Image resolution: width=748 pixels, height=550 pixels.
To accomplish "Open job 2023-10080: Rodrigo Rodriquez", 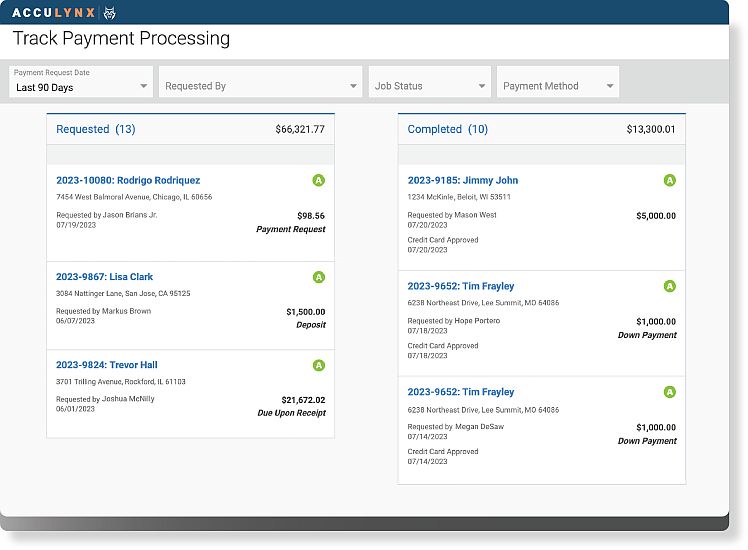I will tap(128, 181).
